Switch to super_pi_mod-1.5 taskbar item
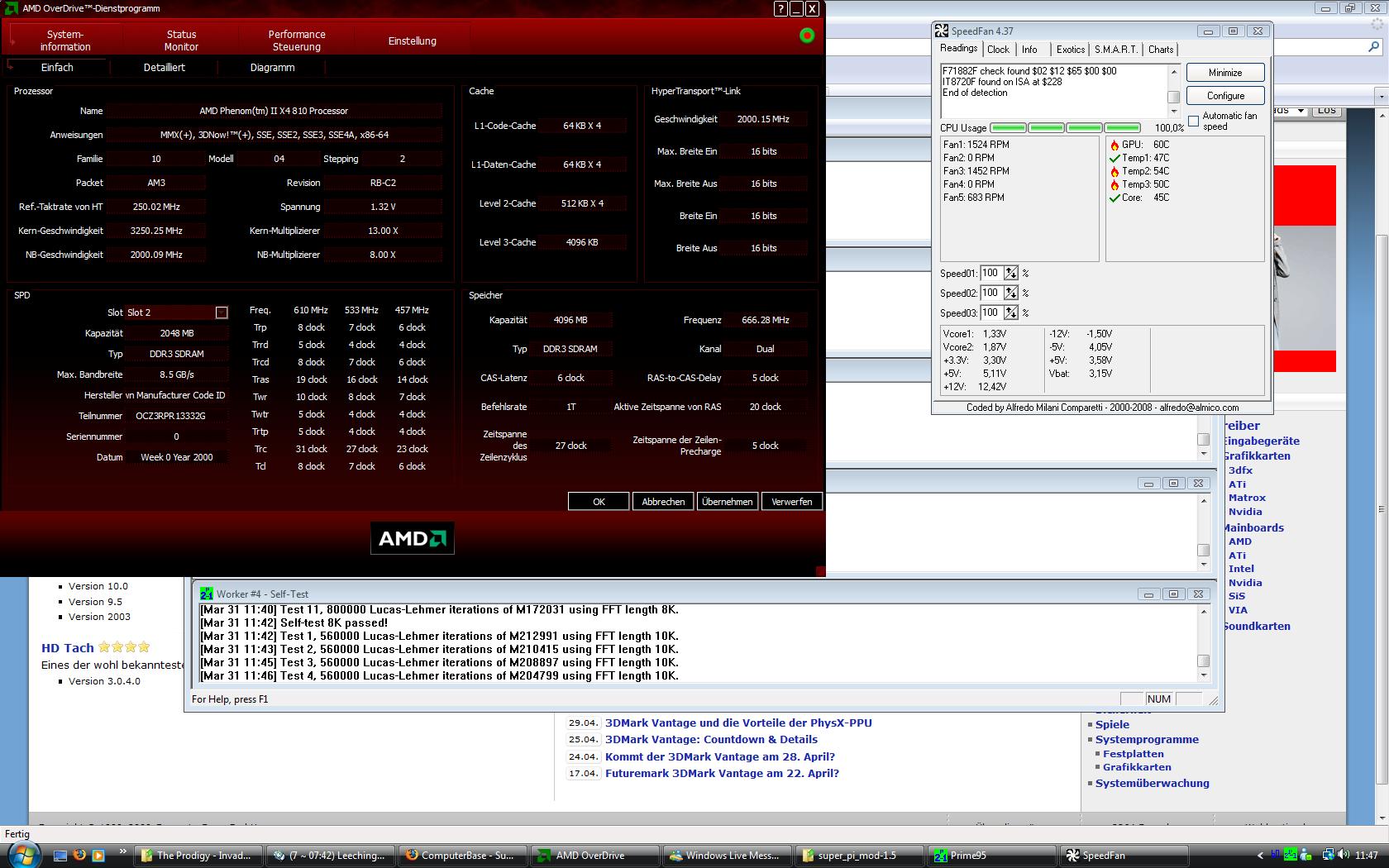 [861, 856]
